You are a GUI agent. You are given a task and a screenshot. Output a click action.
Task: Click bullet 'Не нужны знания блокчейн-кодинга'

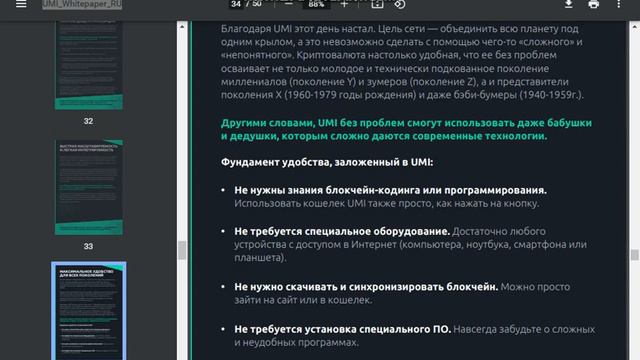(390, 190)
